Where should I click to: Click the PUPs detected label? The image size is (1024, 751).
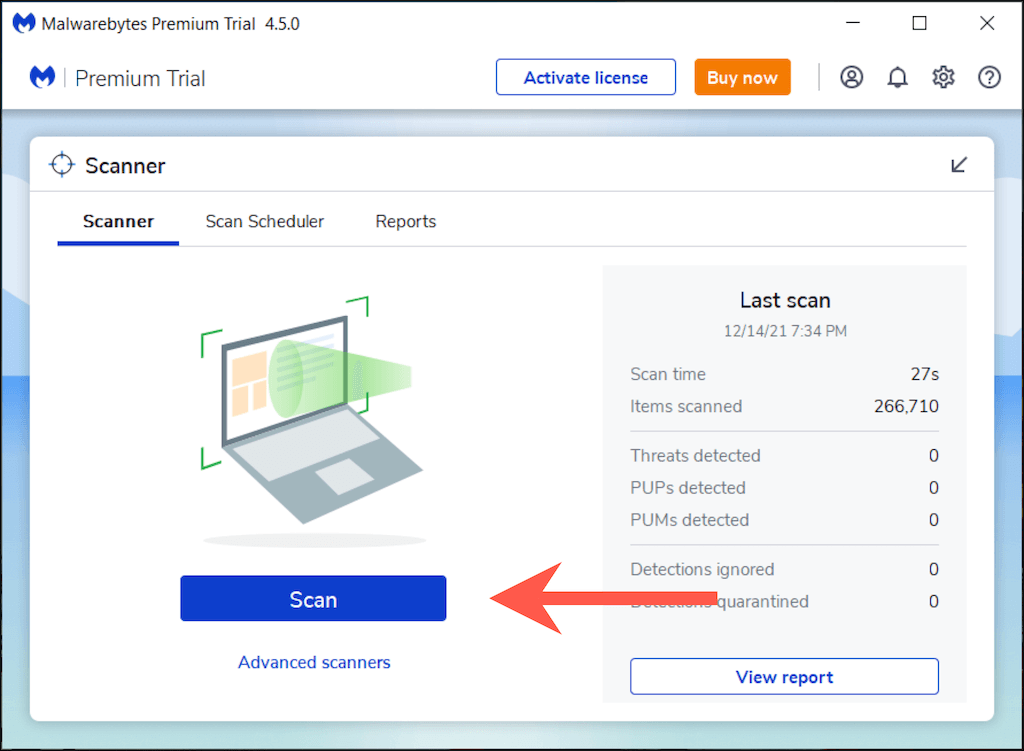coord(688,488)
